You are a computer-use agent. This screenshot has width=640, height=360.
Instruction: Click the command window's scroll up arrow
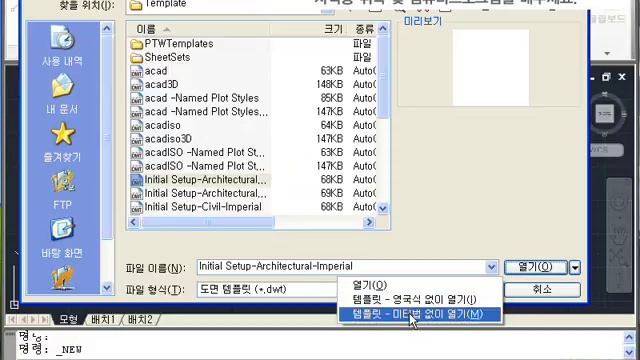629,338
